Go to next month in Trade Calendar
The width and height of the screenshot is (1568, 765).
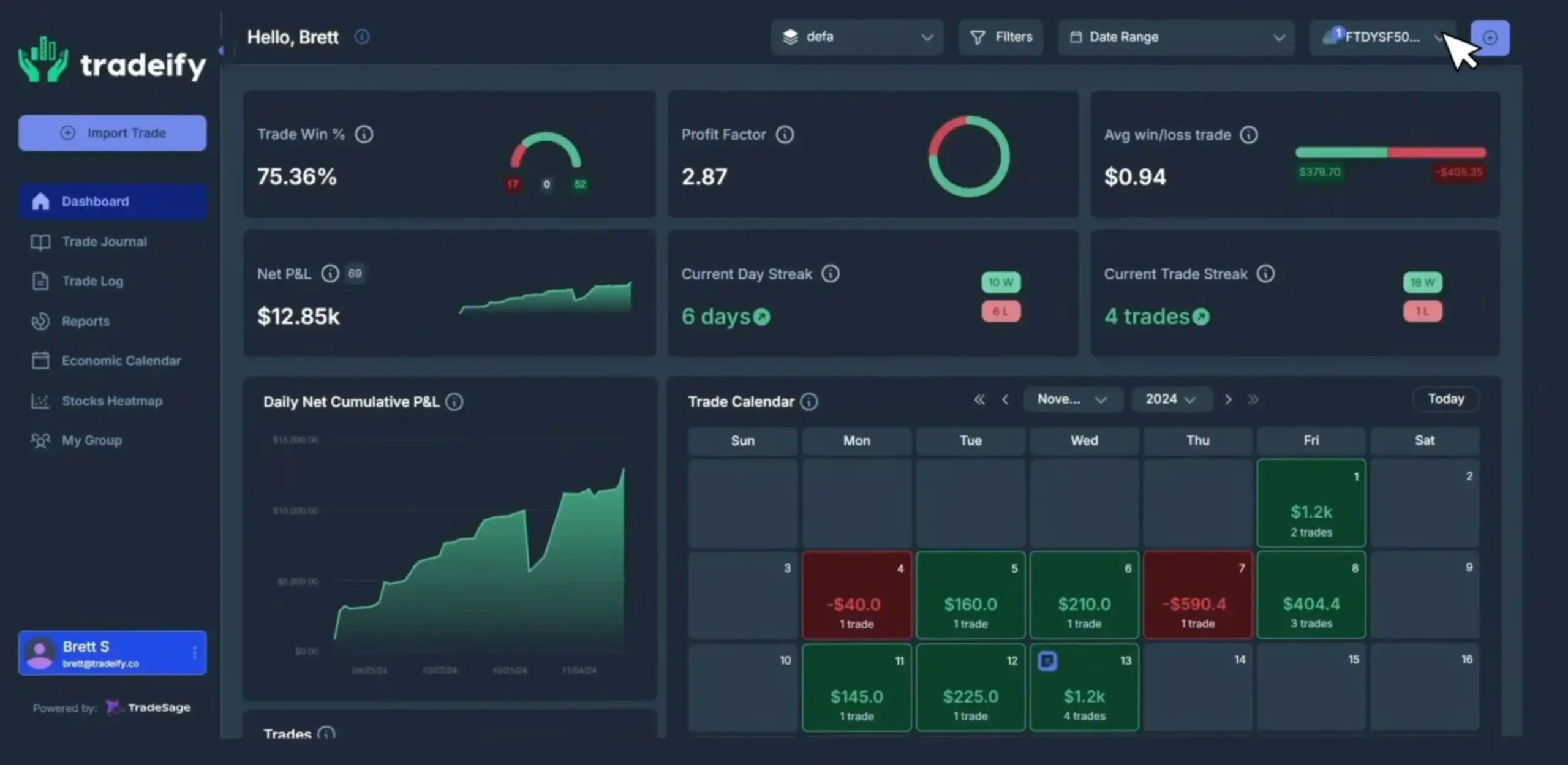(x=1227, y=400)
